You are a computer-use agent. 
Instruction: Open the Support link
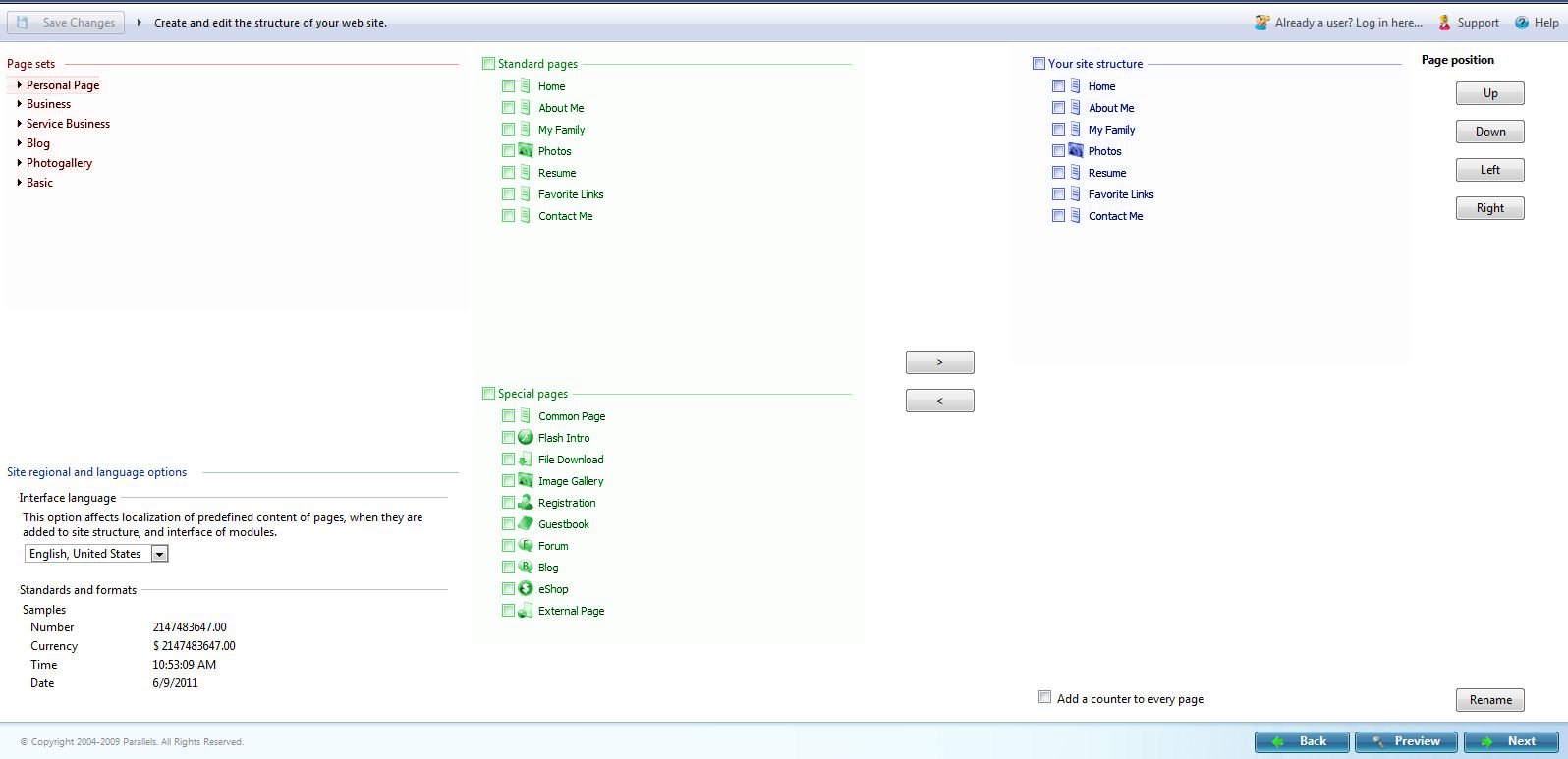1478,23
